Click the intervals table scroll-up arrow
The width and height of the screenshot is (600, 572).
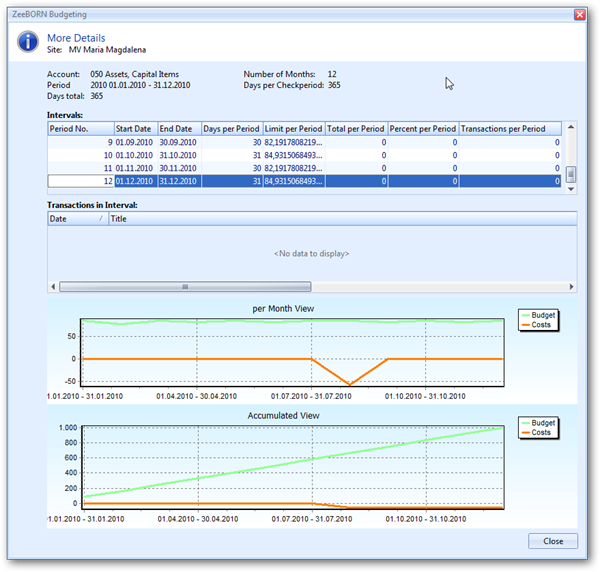pyautogui.click(x=571, y=129)
